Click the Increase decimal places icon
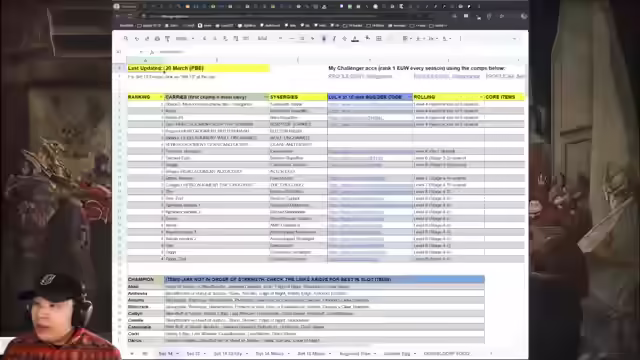 (236, 38)
